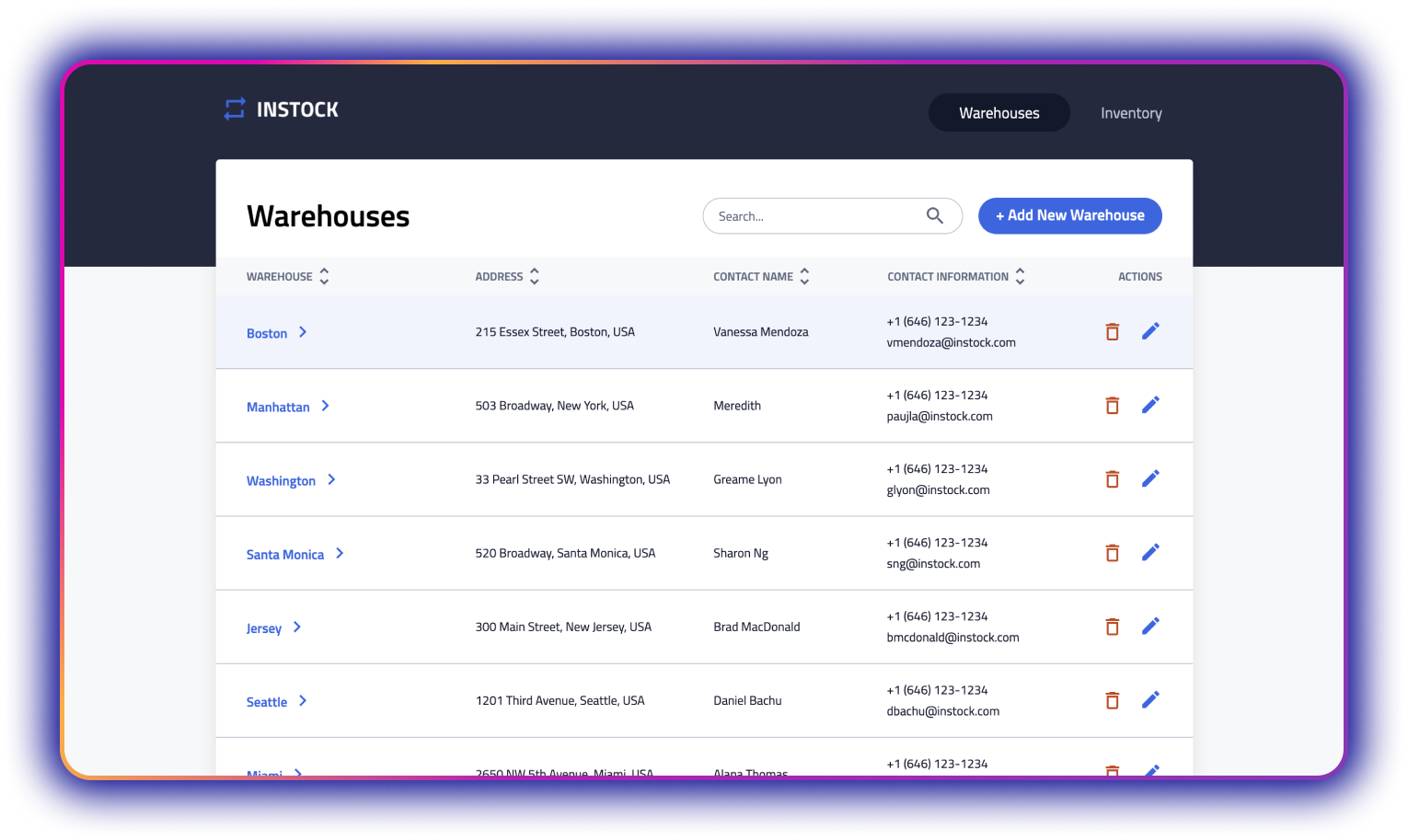1408x840 pixels.
Task: Open Washington via its chevron arrow
Action: tap(332, 479)
